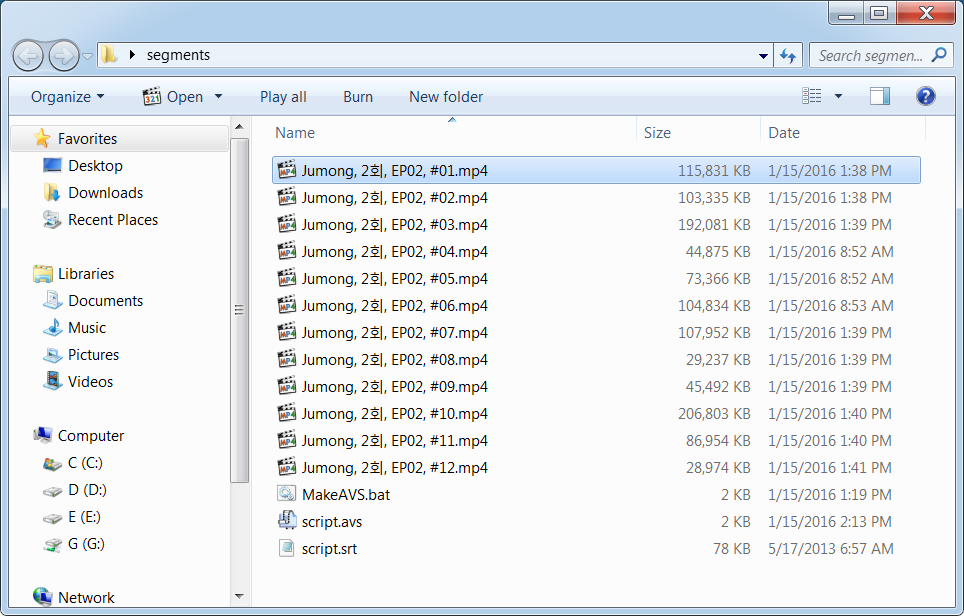Viewport: 964px width, 616px height.
Task: Select the #02.mp4 file icon
Action: coord(287,197)
